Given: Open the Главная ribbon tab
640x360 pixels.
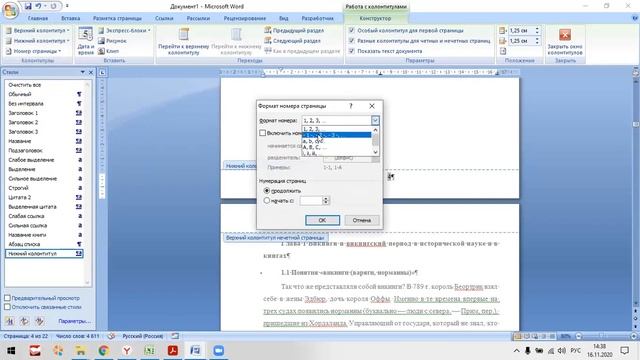Looking at the screenshot, I should pos(38,18).
